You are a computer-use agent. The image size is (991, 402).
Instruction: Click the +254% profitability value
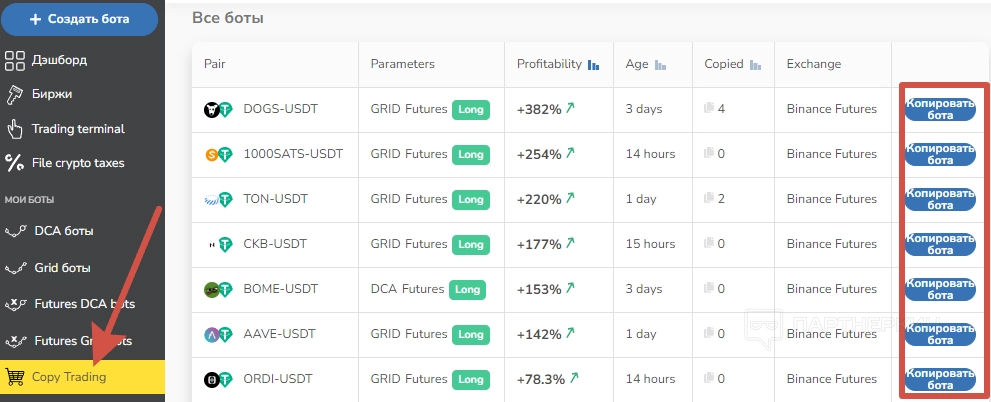tap(539, 154)
